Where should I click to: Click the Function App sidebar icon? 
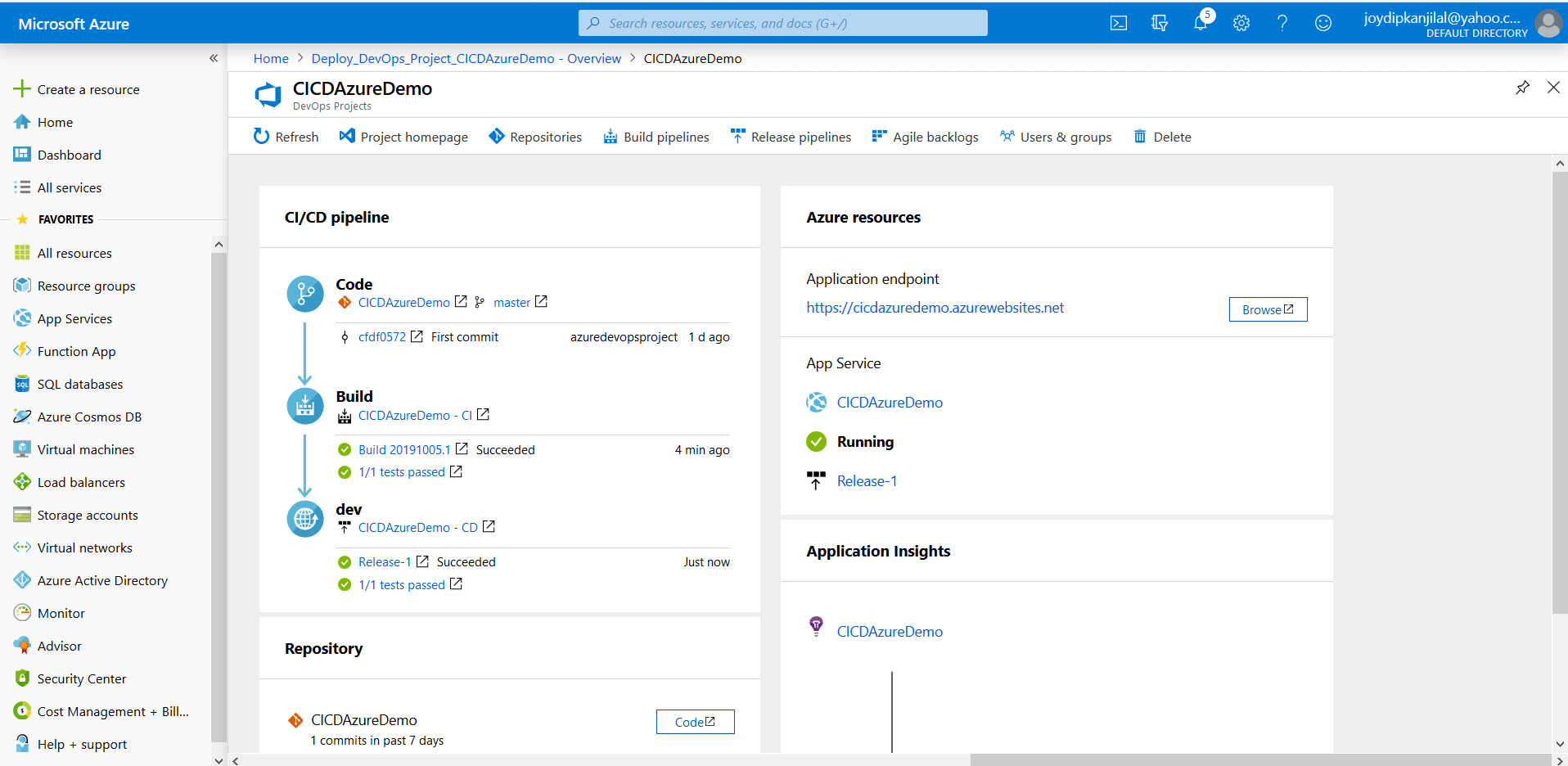coord(22,351)
